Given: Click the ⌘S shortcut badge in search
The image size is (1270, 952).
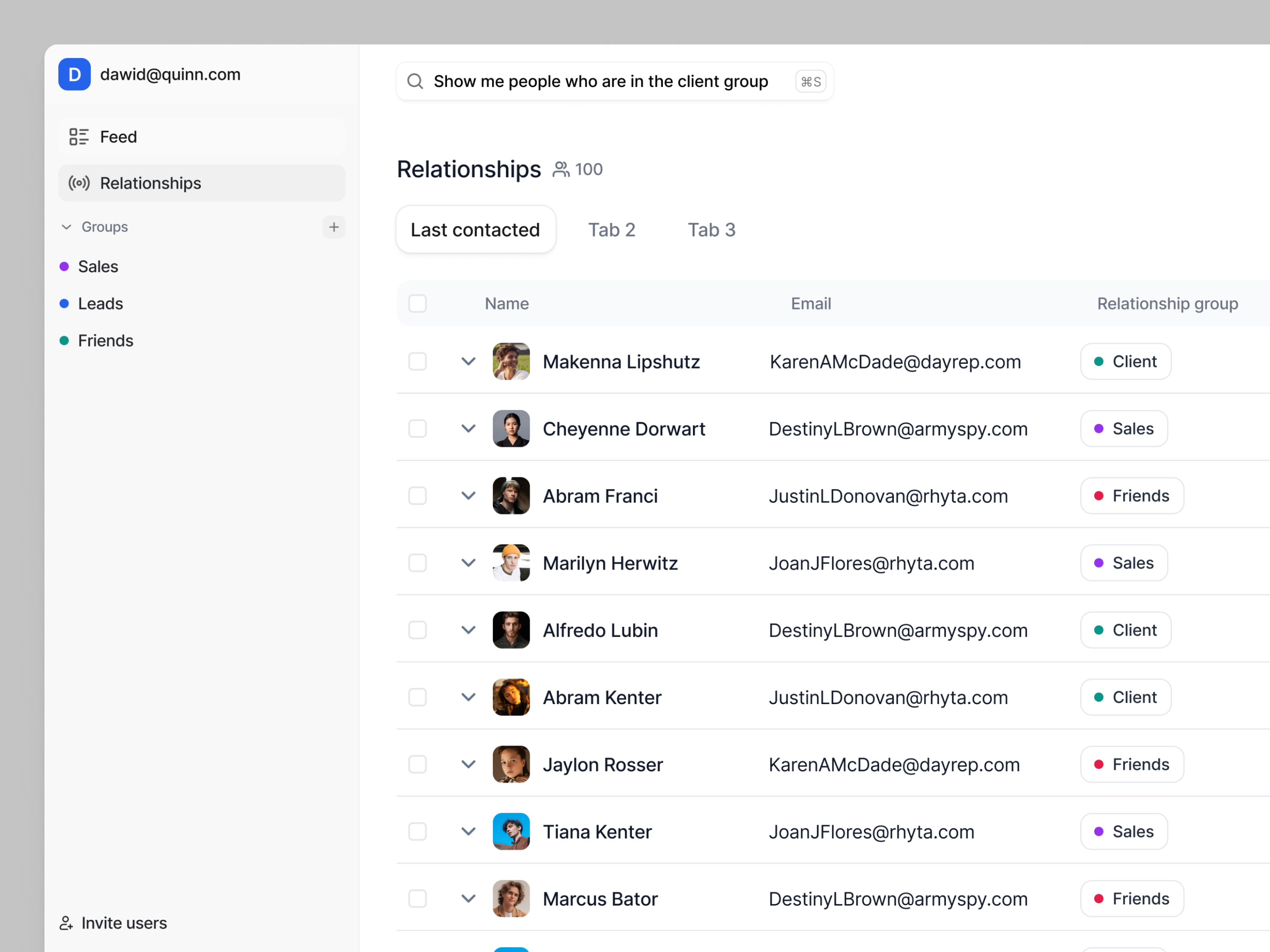Looking at the screenshot, I should tap(810, 81).
